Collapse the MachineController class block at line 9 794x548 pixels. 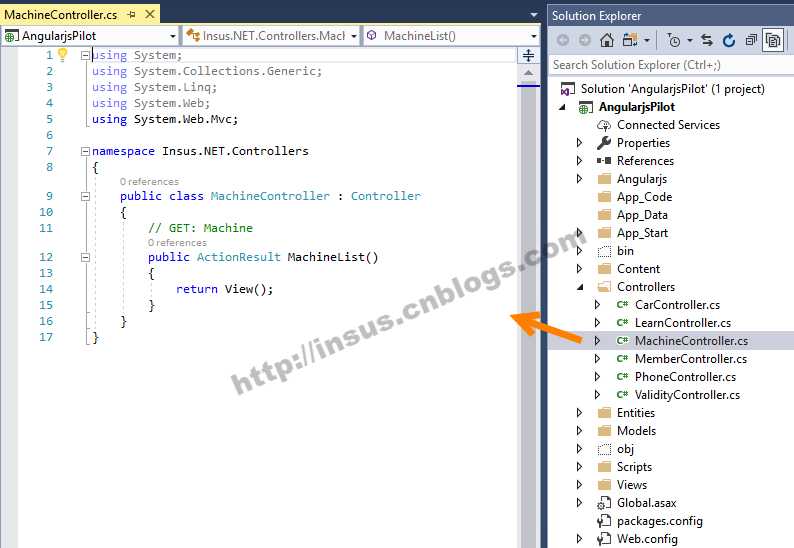point(86,197)
